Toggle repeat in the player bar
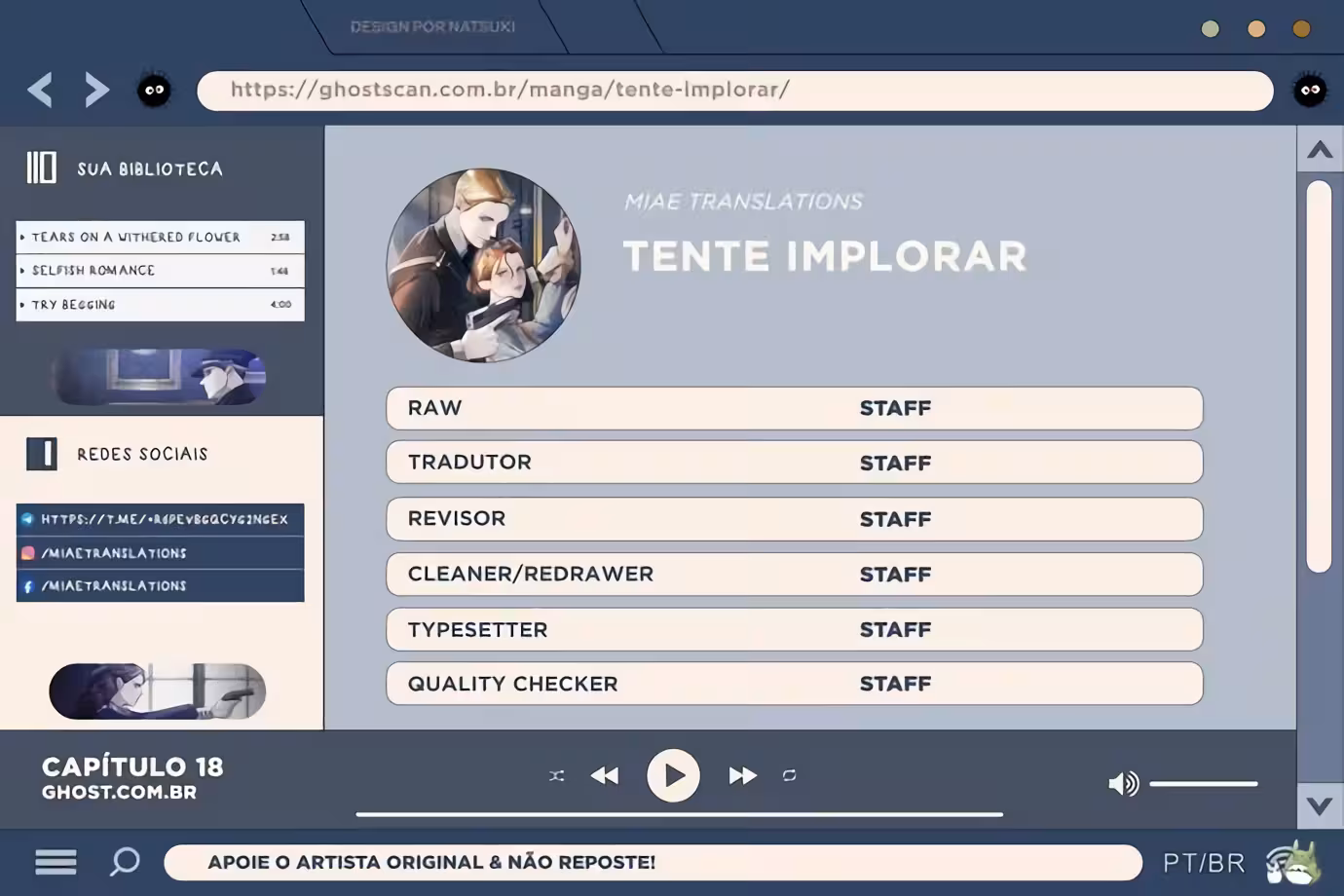Screen dimensions: 1344x896 [x=789, y=775]
